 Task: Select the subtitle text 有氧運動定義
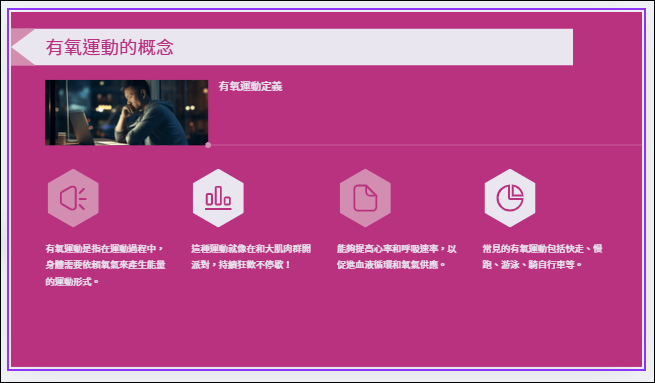(x=250, y=86)
